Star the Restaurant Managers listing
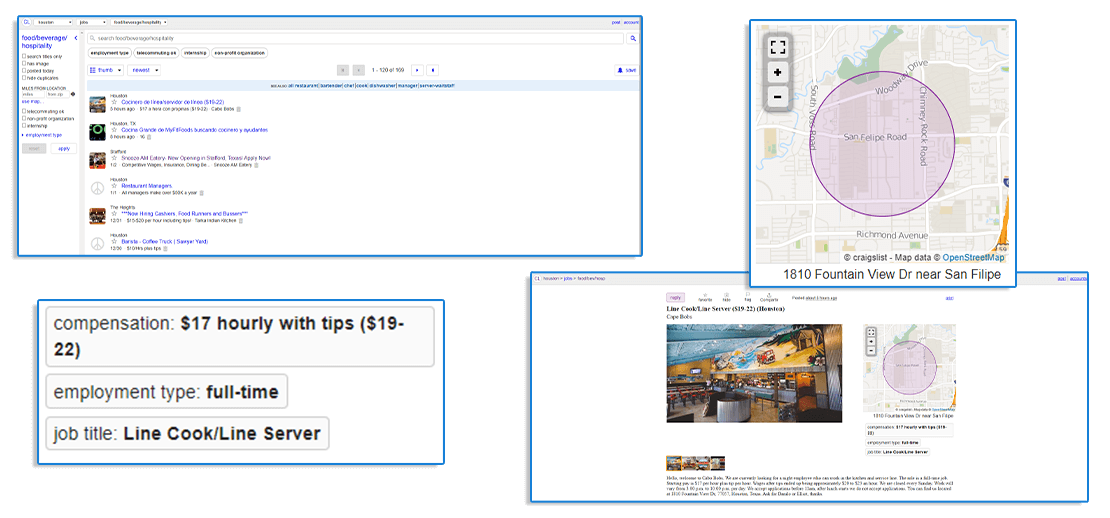This screenshot has height=518, width=1110. [114, 185]
